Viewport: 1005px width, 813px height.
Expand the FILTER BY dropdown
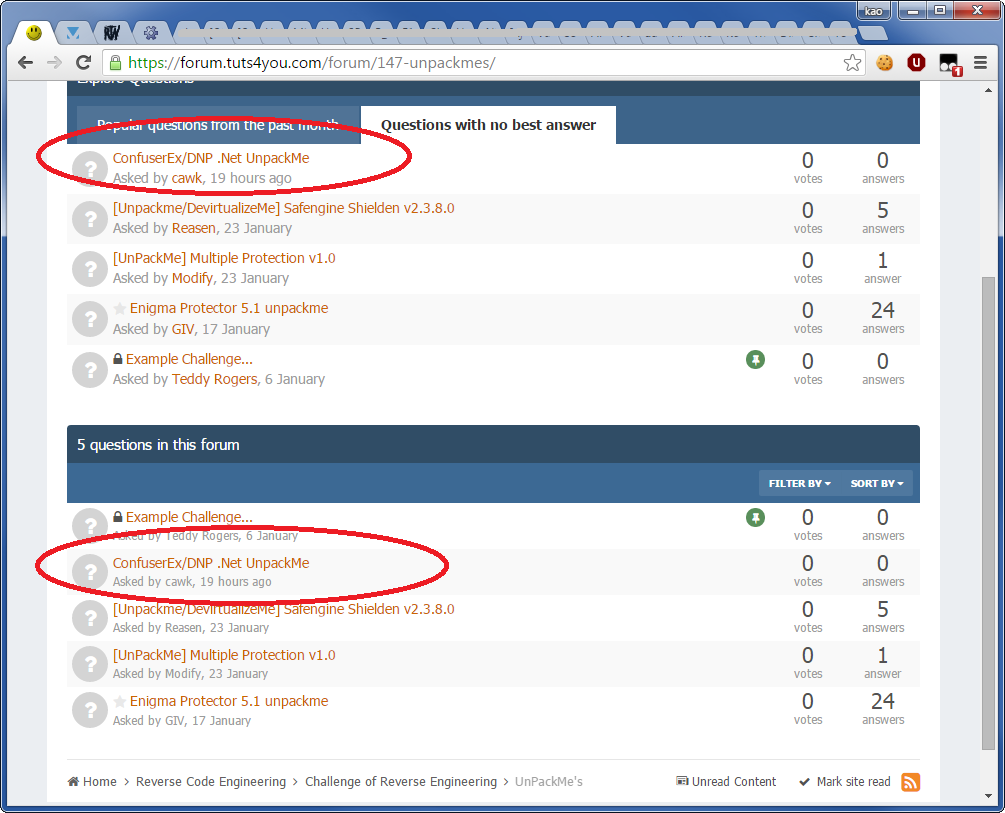[799, 484]
